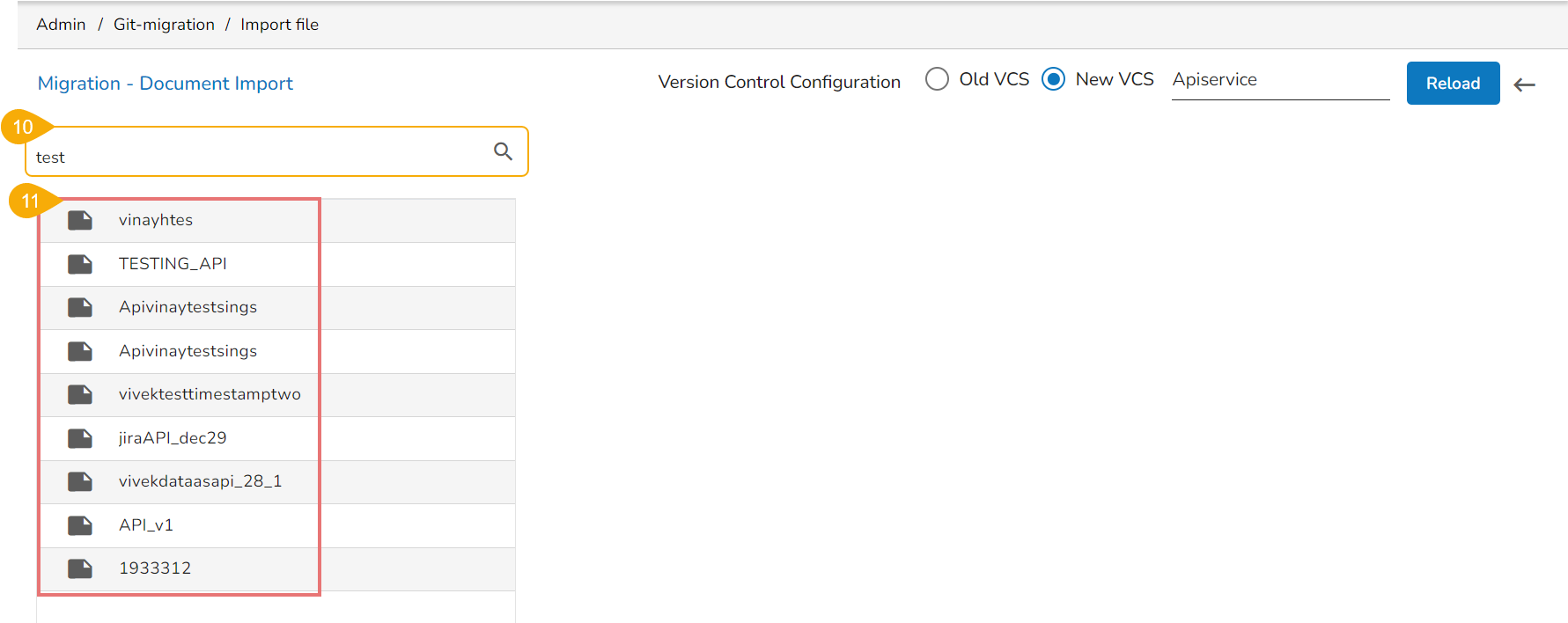Click the file icon beside vivektesttimestamptwo
Screen dimensions: 1568x623
pyautogui.click(x=80, y=394)
